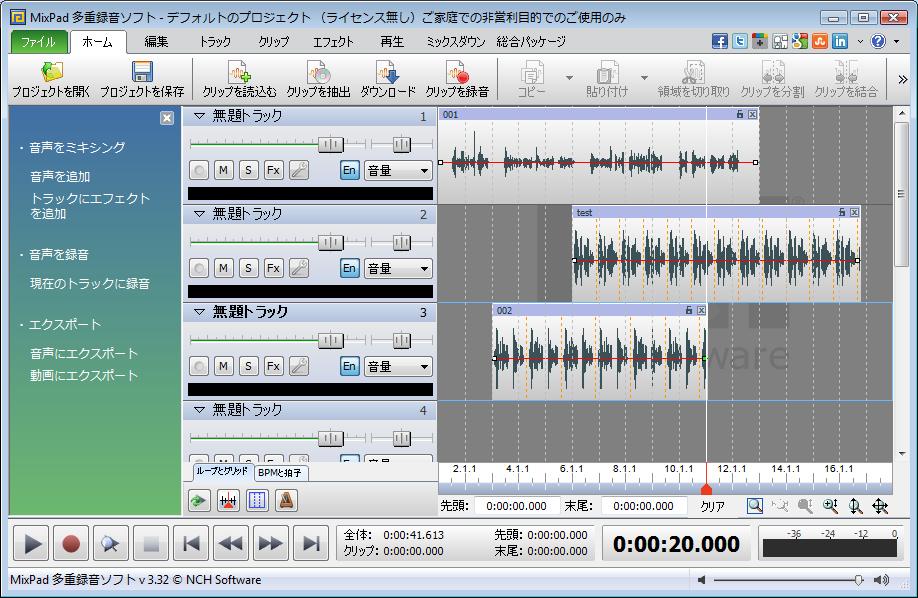Click the dotted grid display icon
The width and height of the screenshot is (918, 598).
[x=257, y=501]
